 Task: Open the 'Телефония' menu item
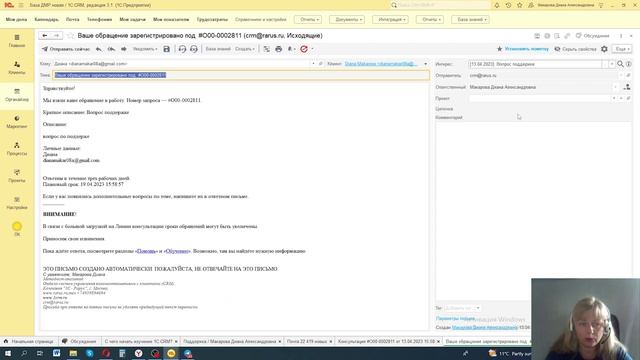[99, 20]
